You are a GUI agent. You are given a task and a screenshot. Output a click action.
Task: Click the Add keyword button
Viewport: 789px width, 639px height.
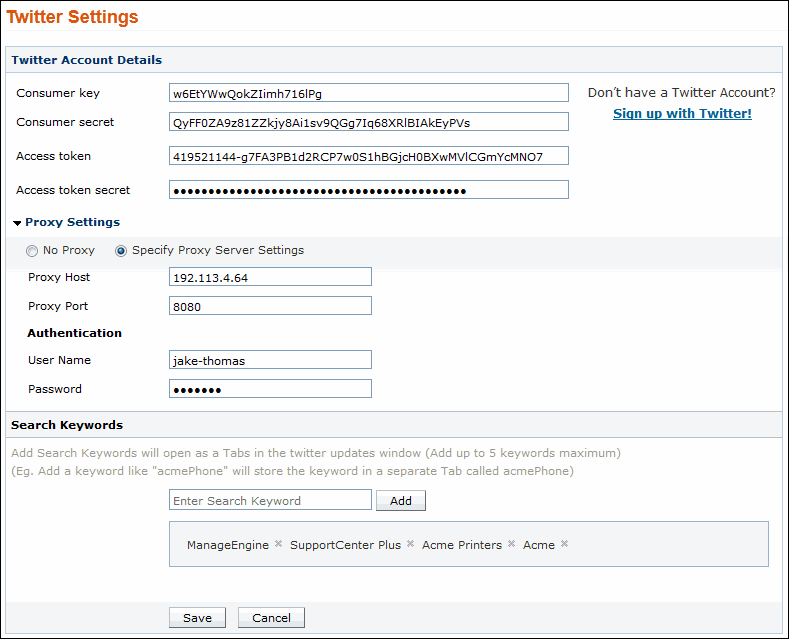[x=400, y=501]
